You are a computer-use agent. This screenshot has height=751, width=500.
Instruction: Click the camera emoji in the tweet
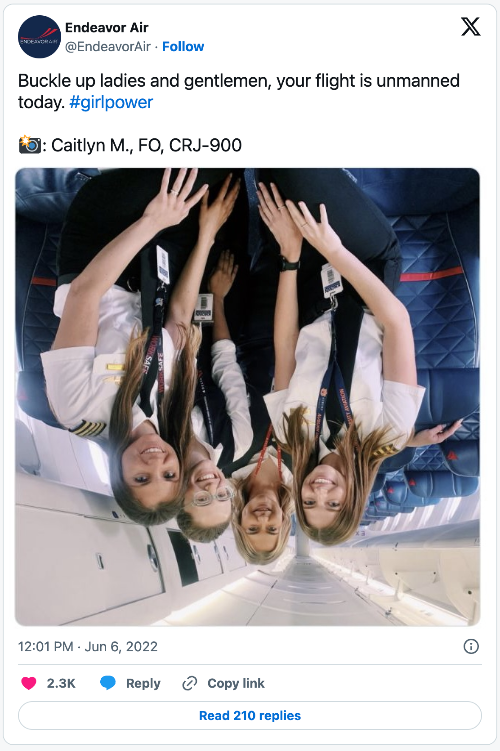point(30,145)
